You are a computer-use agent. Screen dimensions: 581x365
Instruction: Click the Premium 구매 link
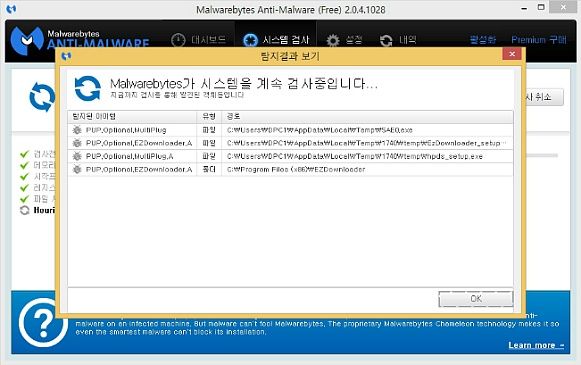(x=539, y=40)
